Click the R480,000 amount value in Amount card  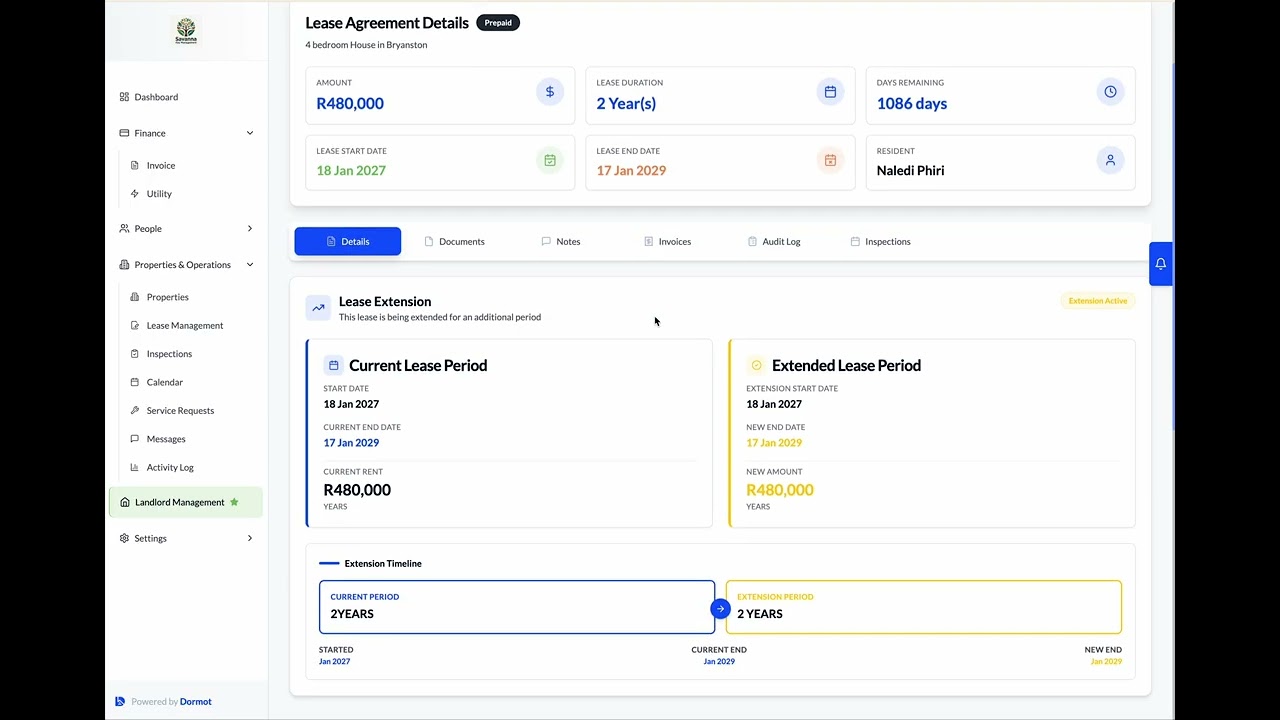[350, 103]
